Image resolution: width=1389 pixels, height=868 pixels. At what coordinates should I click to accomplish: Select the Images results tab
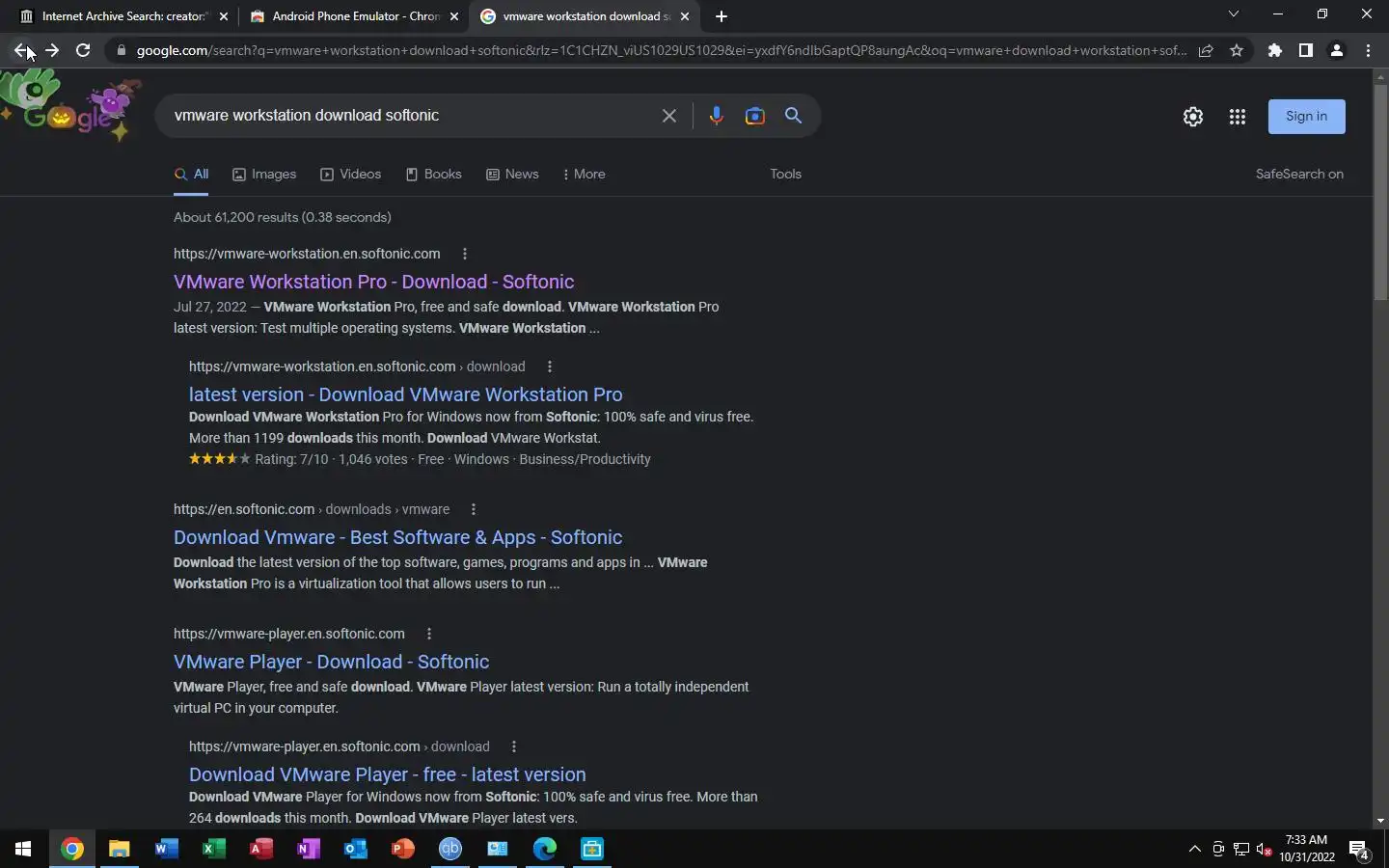pyautogui.click(x=264, y=175)
